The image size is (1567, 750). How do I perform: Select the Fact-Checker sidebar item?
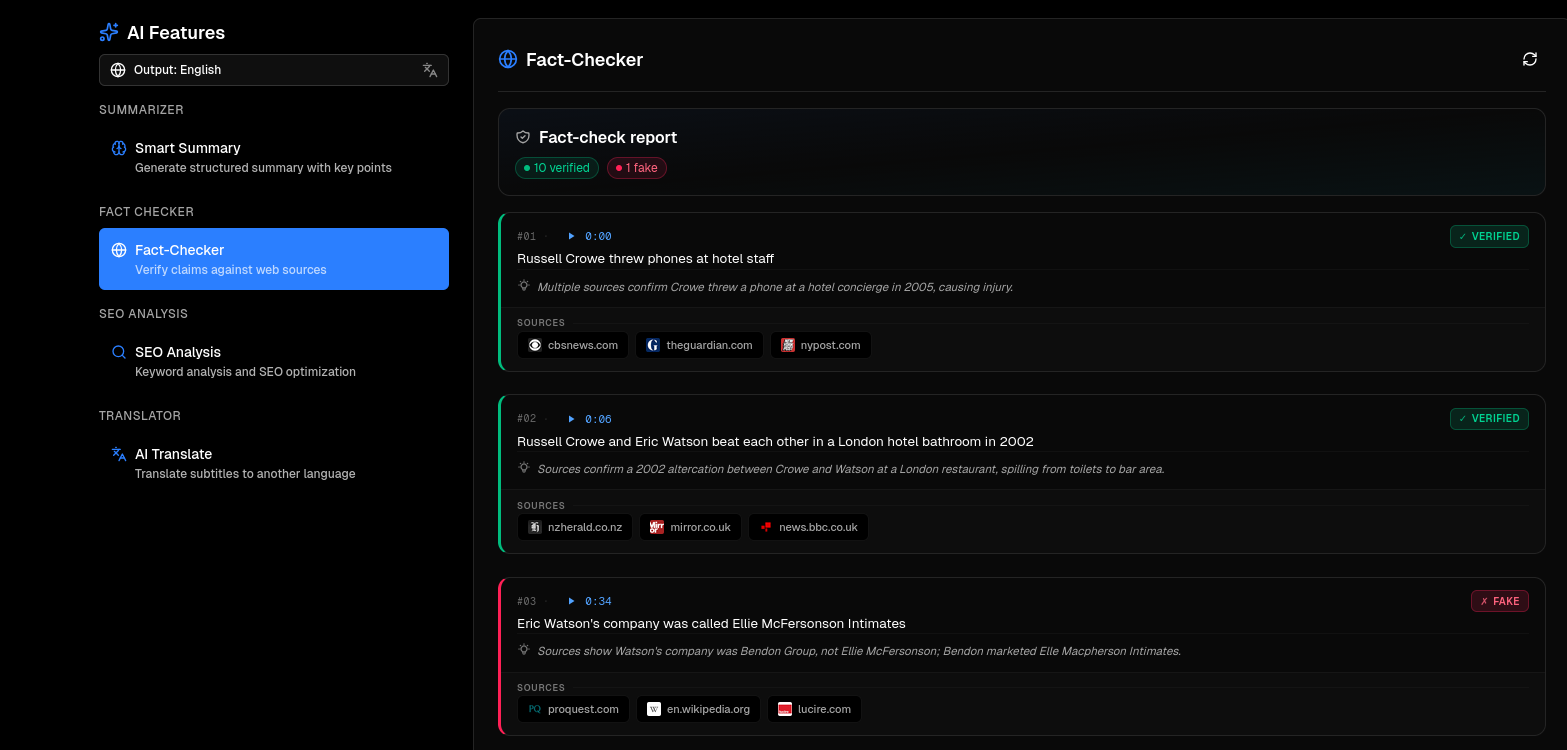[x=273, y=259]
